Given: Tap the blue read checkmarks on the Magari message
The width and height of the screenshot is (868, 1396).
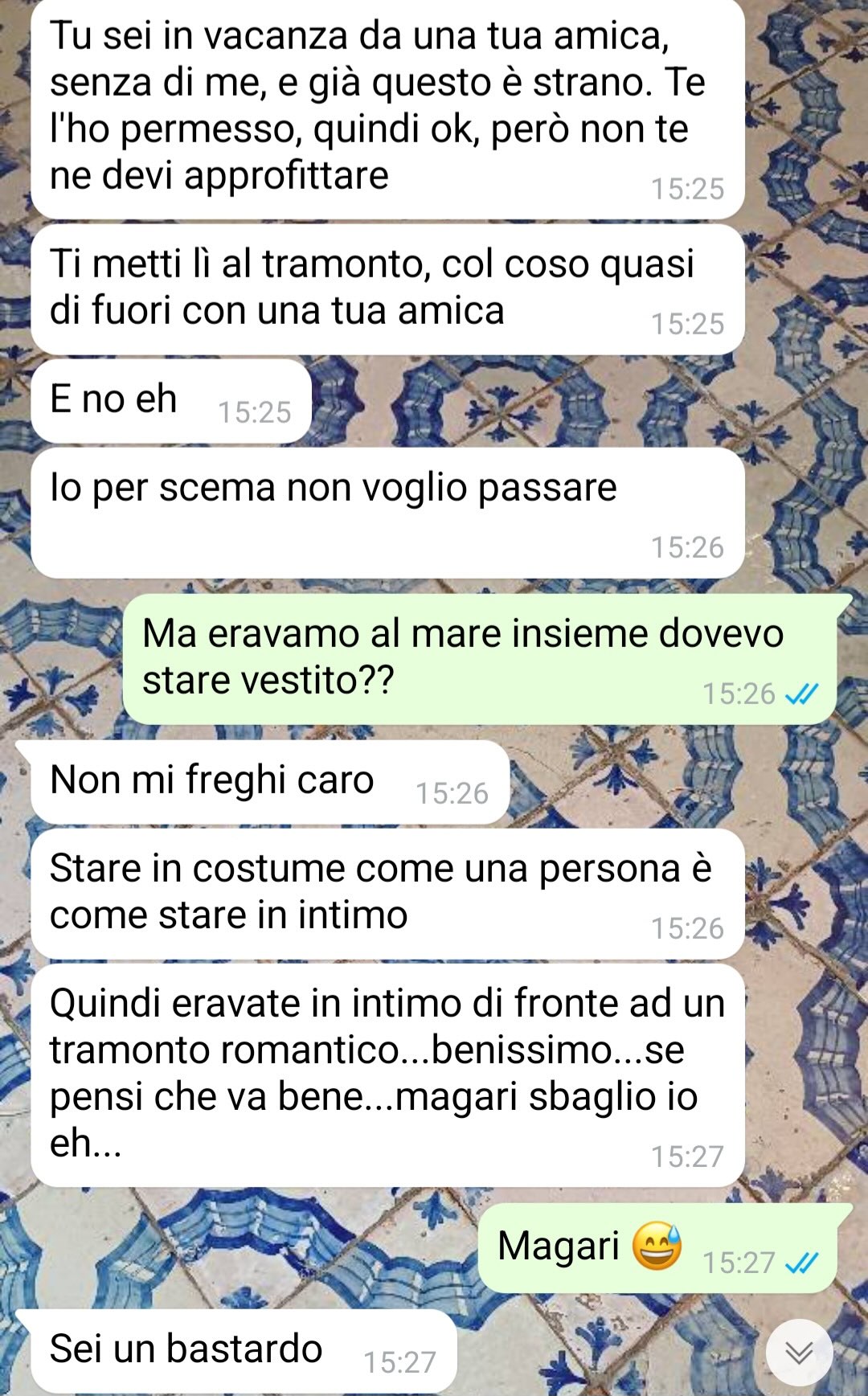Looking at the screenshot, I should (801, 1263).
